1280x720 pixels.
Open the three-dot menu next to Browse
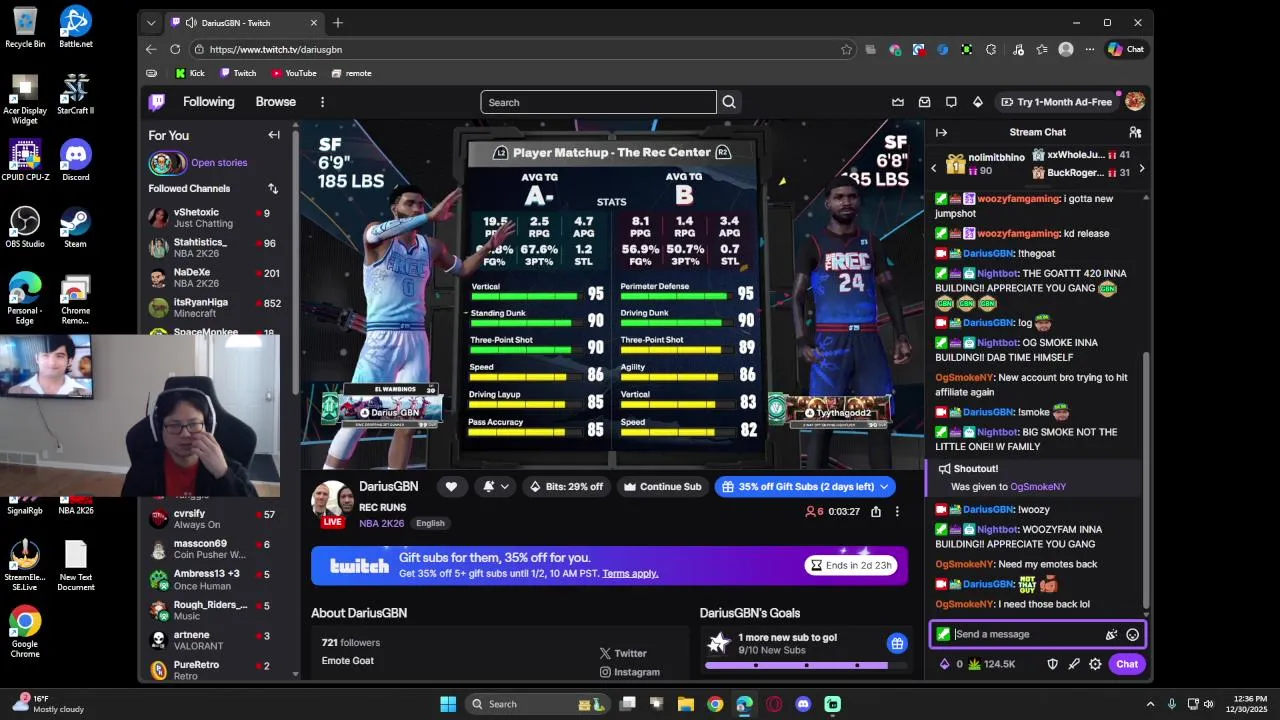(322, 102)
